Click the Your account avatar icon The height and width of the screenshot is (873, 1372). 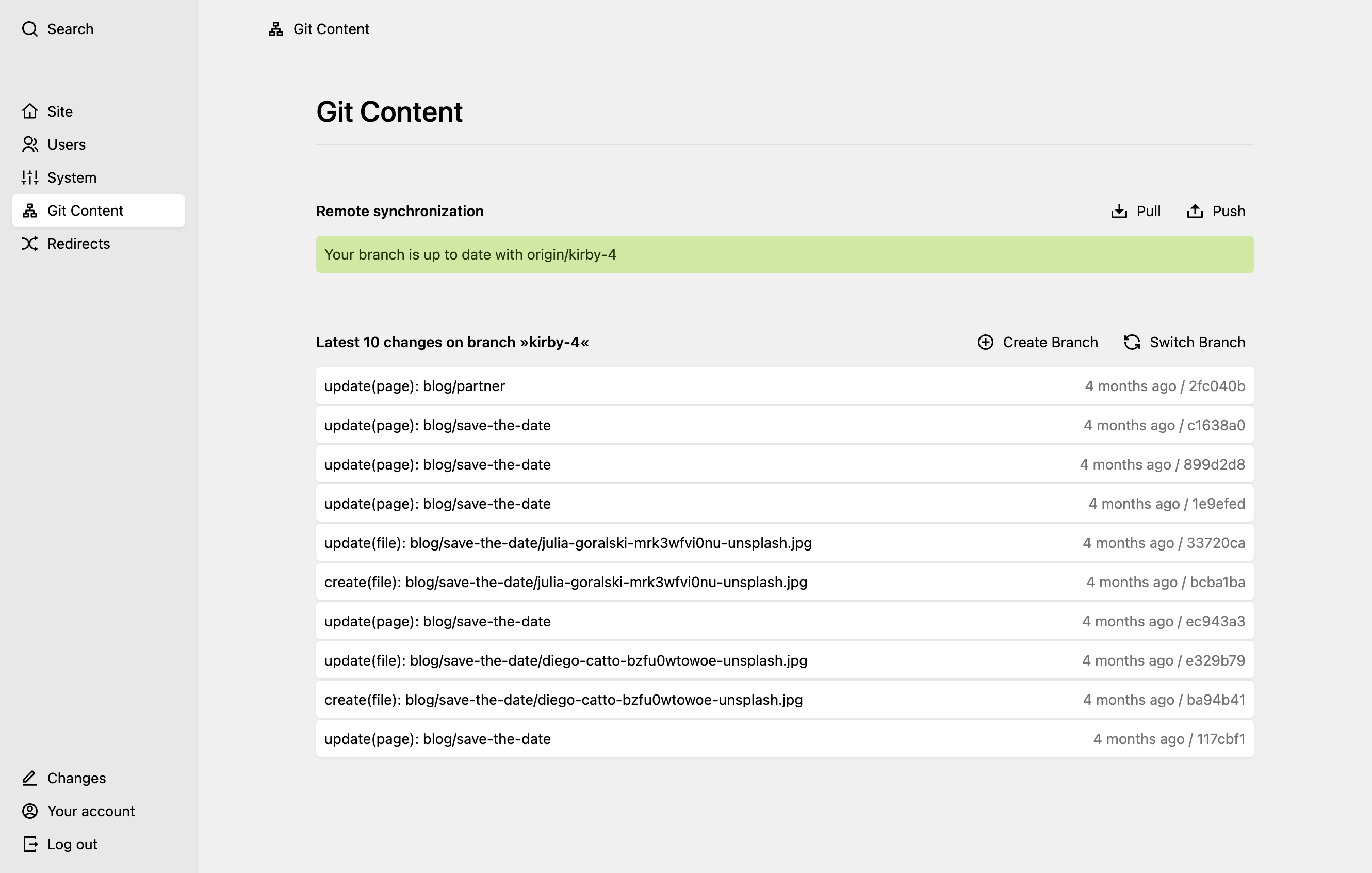pyautogui.click(x=29, y=812)
